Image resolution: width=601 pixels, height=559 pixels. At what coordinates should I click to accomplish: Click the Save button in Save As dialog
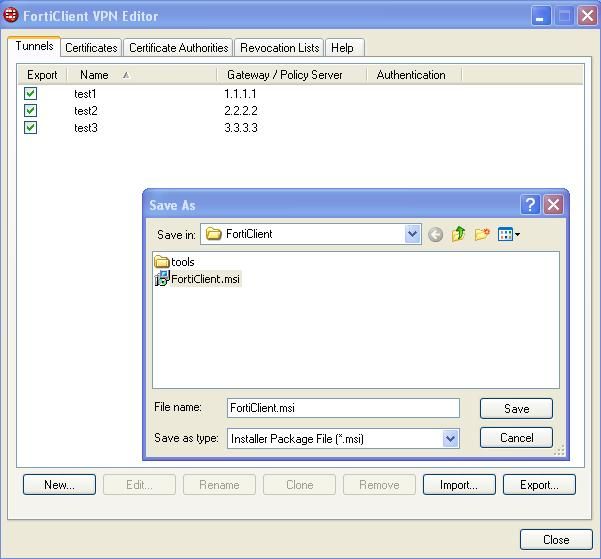(516, 408)
